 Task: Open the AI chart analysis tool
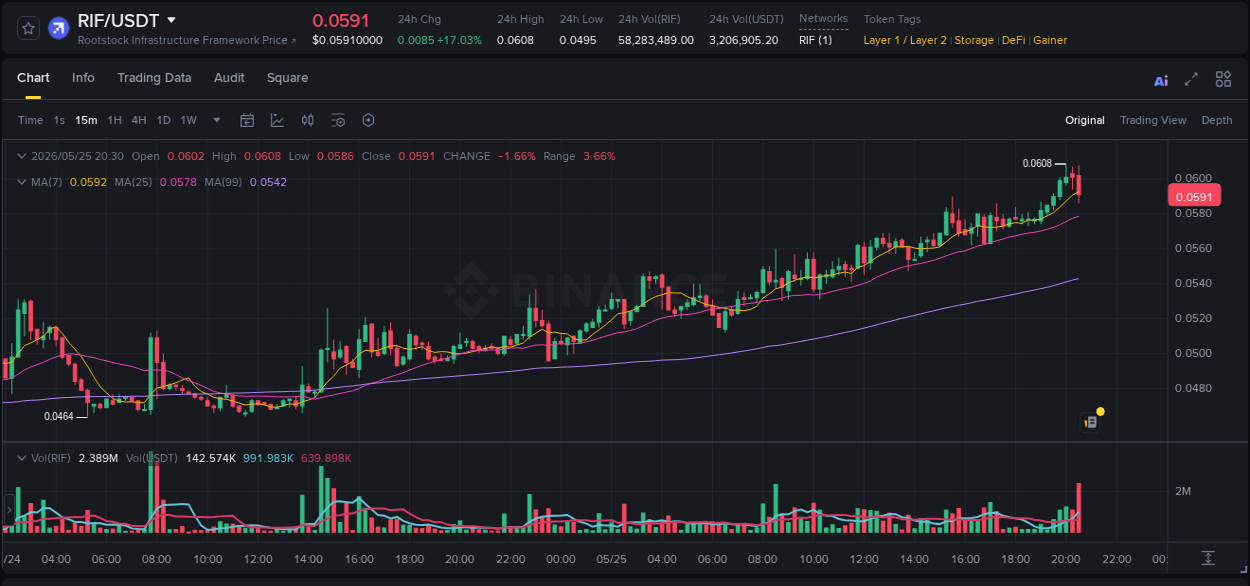(1161, 80)
